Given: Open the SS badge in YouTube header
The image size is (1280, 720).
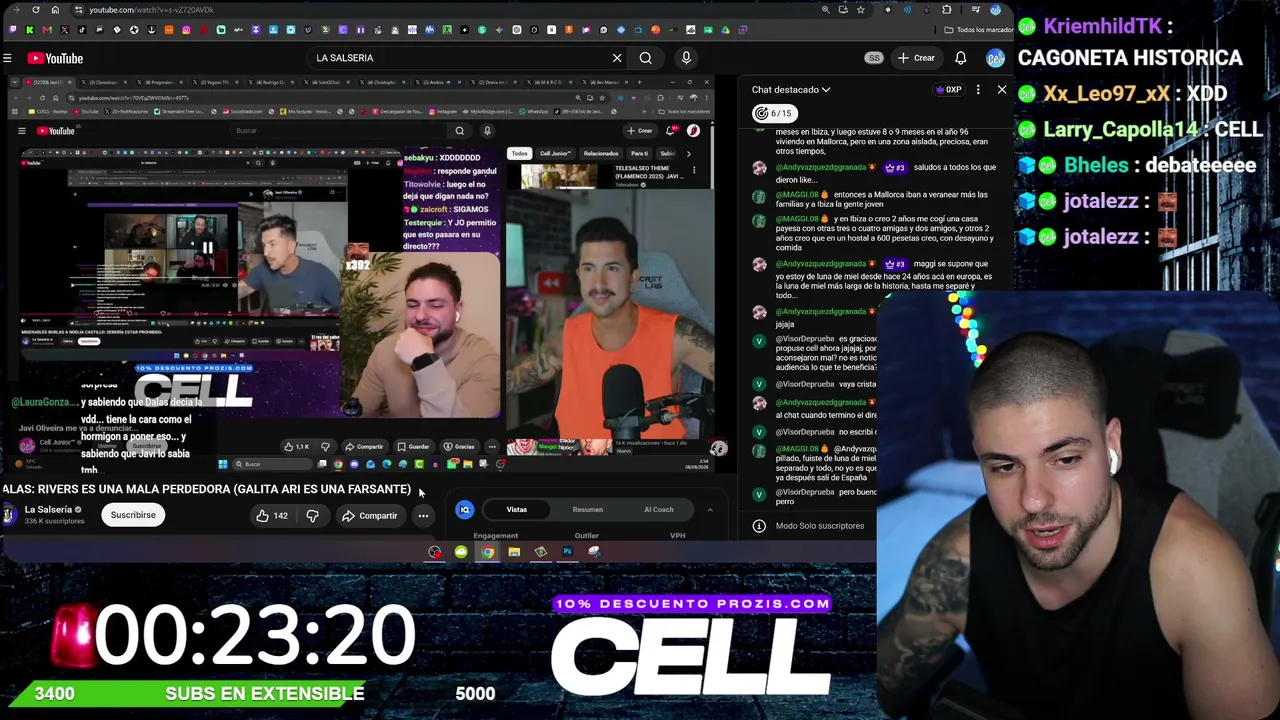Looking at the screenshot, I should 874,58.
